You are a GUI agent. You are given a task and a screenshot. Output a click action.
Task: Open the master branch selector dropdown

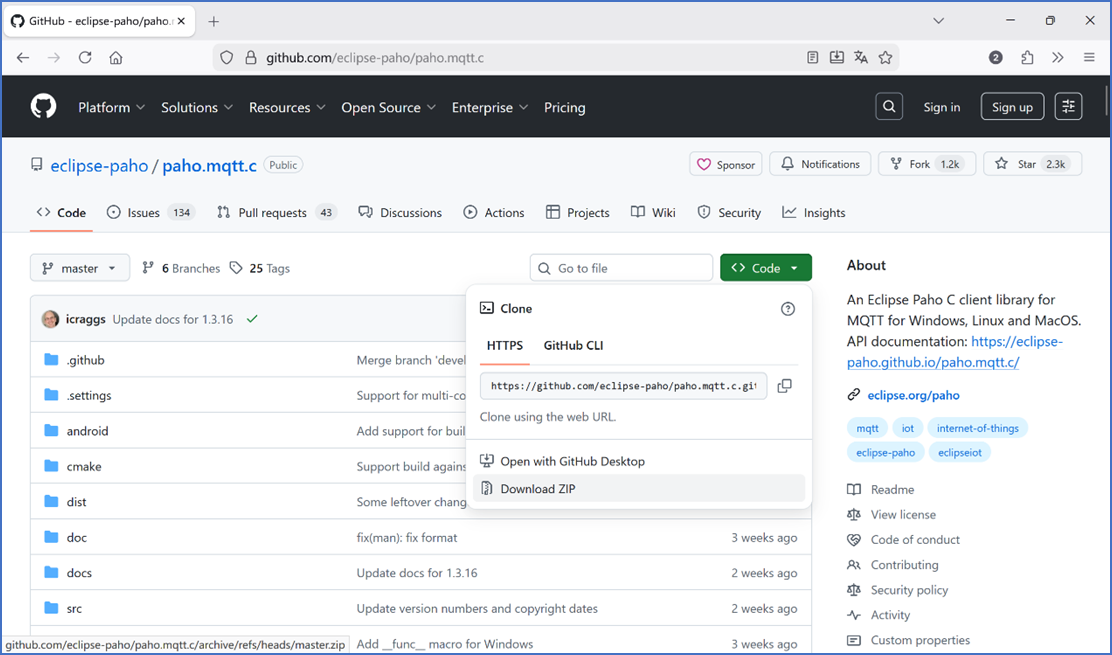(79, 268)
